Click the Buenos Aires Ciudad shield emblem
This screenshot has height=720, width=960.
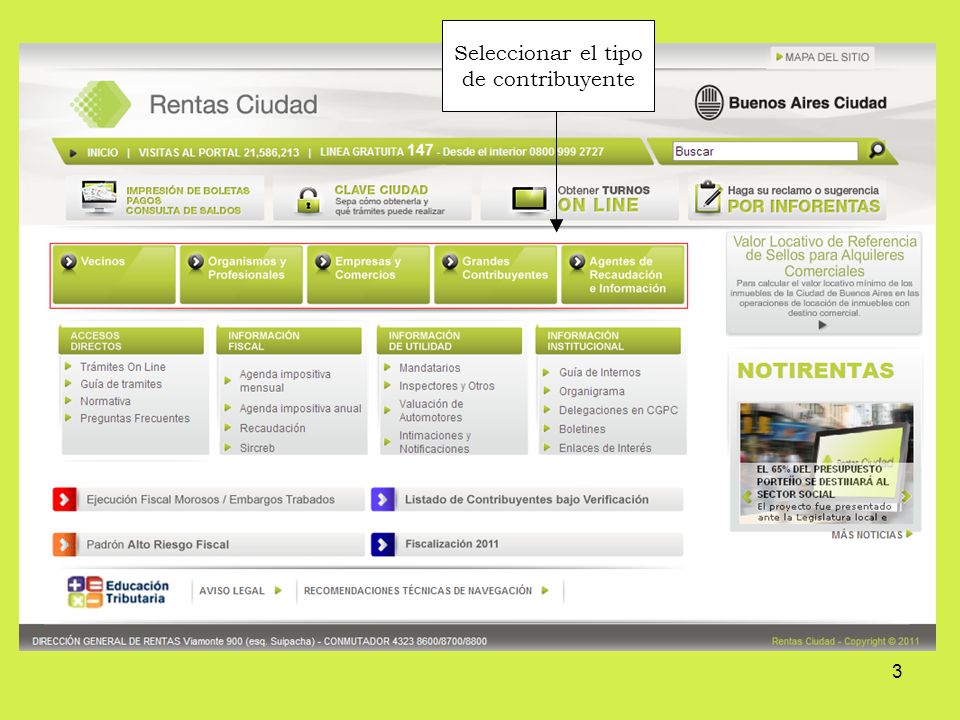pyautogui.click(x=708, y=102)
